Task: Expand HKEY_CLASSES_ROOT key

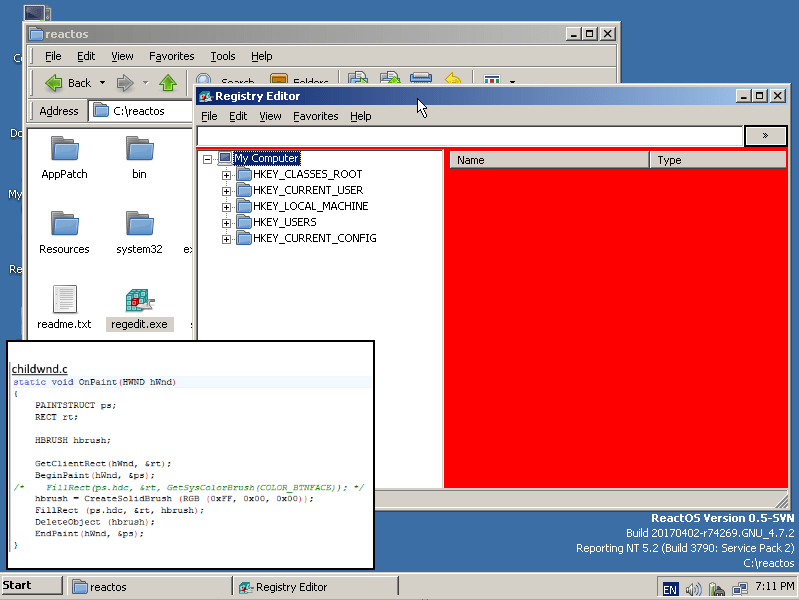Action: point(226,175)
